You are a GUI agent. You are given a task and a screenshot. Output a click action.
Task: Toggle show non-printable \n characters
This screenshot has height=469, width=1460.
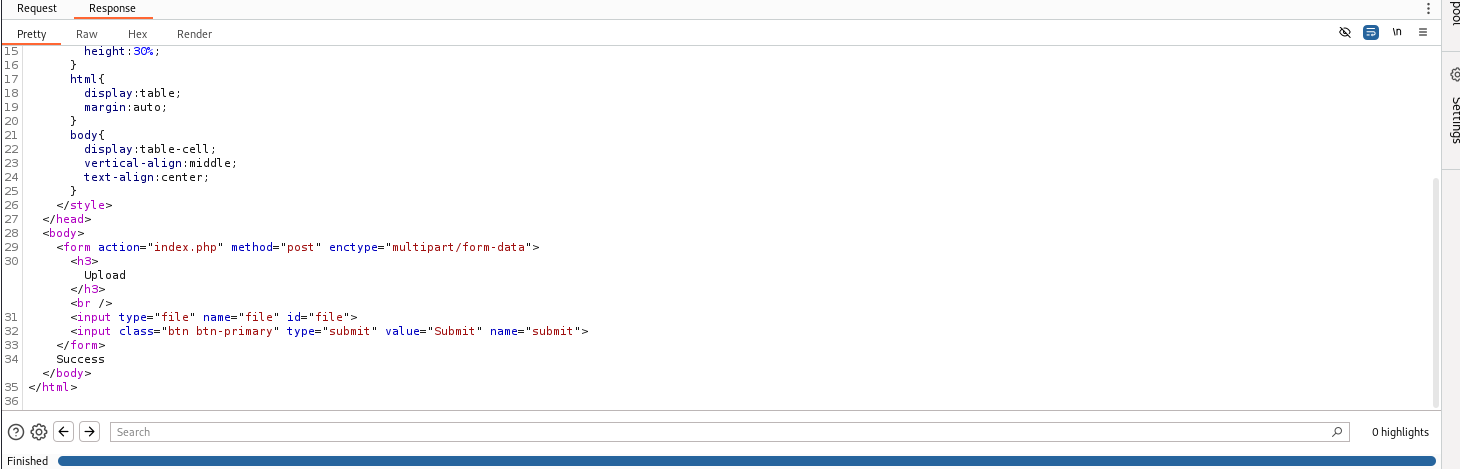(x=1397, y=33)
